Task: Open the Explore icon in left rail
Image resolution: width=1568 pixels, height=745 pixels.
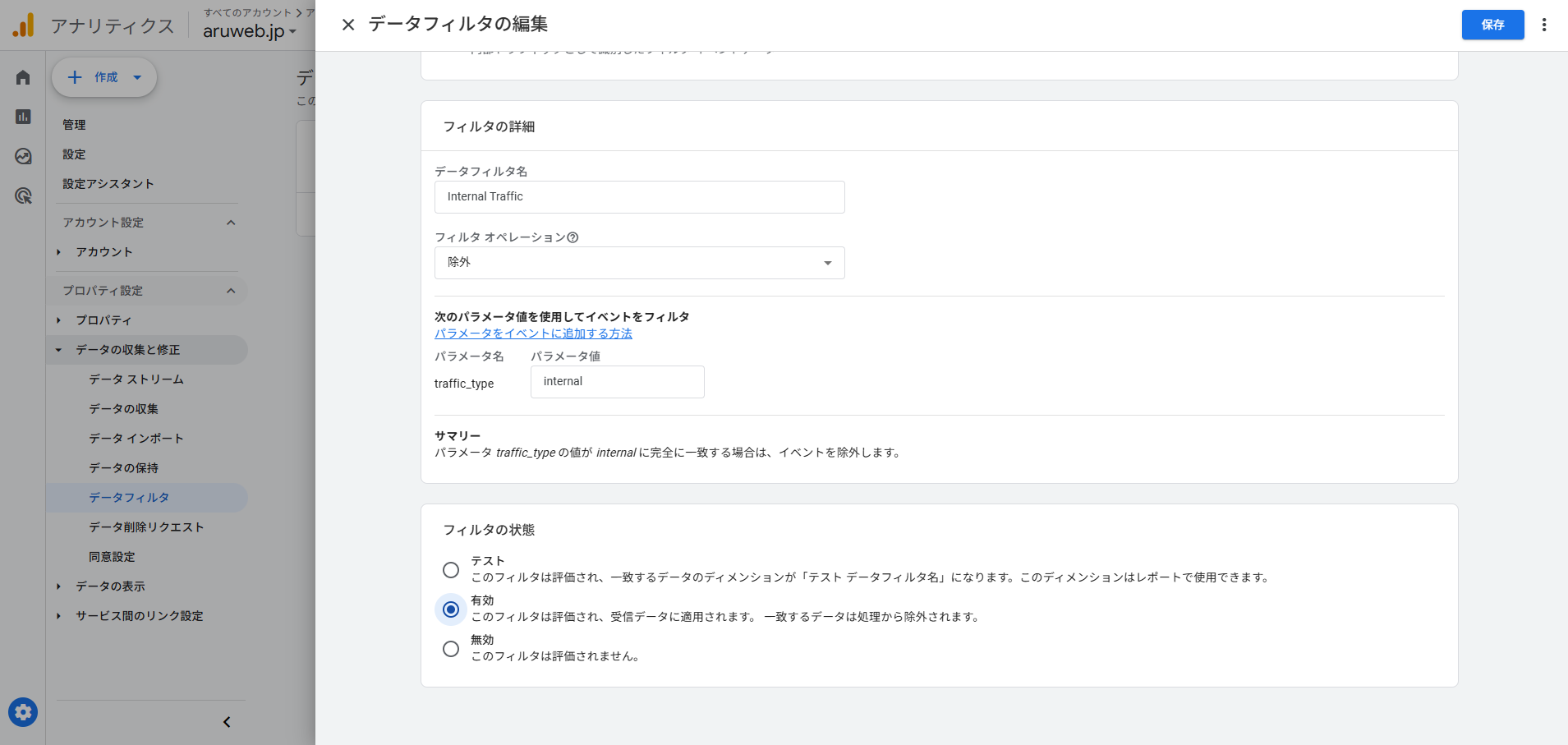Action: (23, 156)
